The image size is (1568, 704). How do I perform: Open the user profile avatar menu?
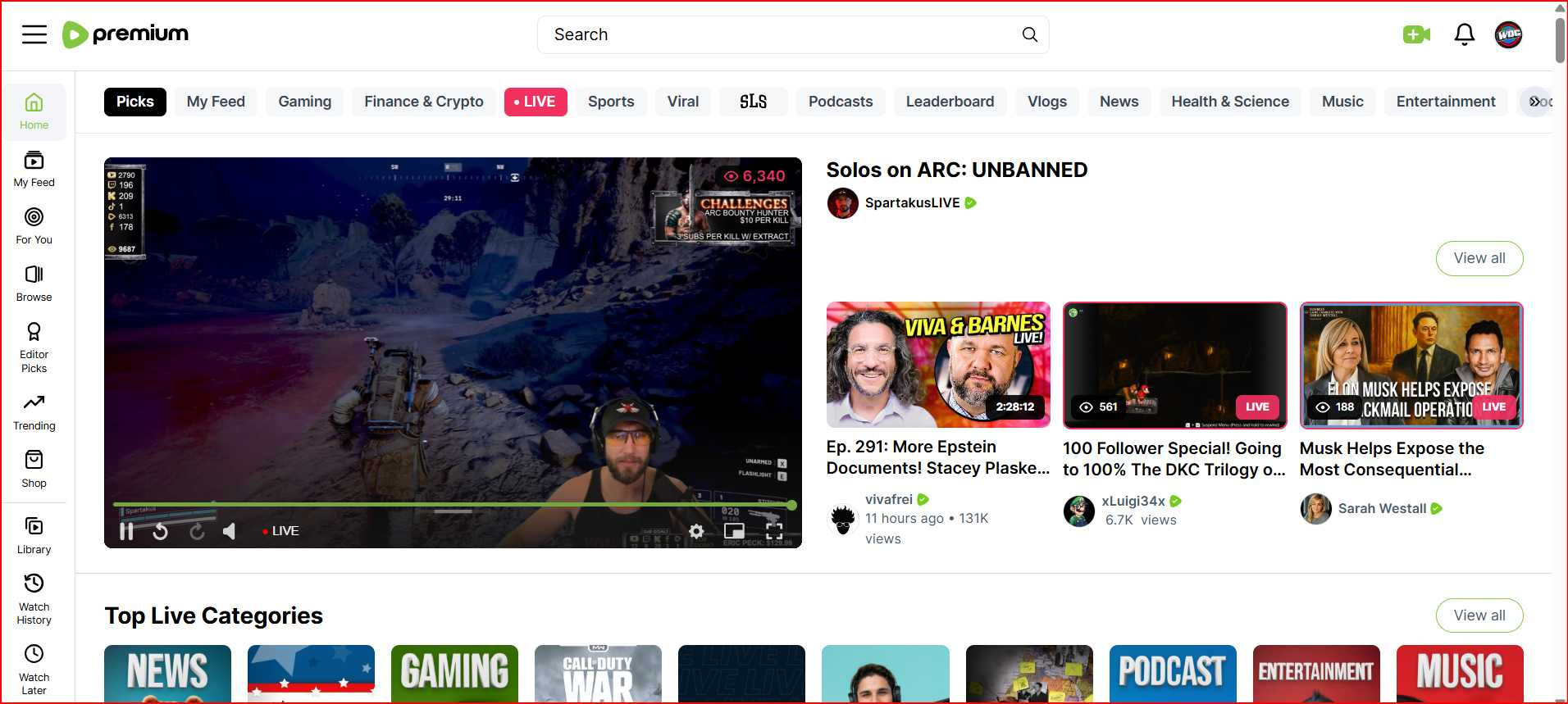[x=1508, y=34]
